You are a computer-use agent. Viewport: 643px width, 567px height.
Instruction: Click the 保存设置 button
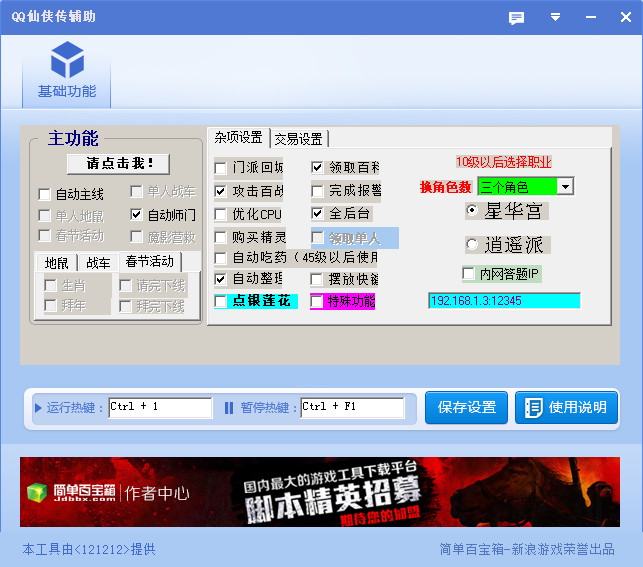click(x=467, y=407)
